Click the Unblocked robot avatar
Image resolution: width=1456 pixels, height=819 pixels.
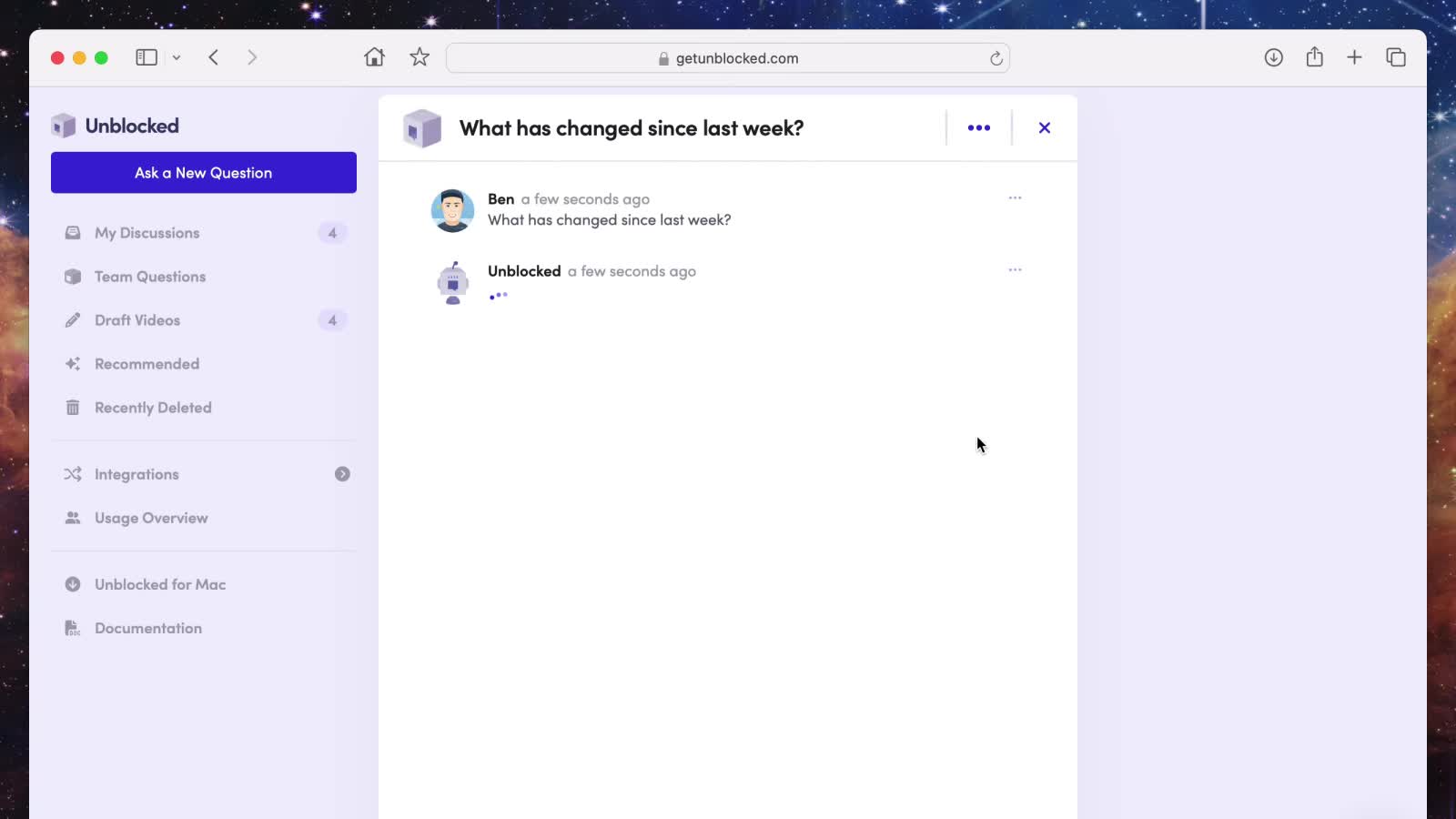click(452, 283)
